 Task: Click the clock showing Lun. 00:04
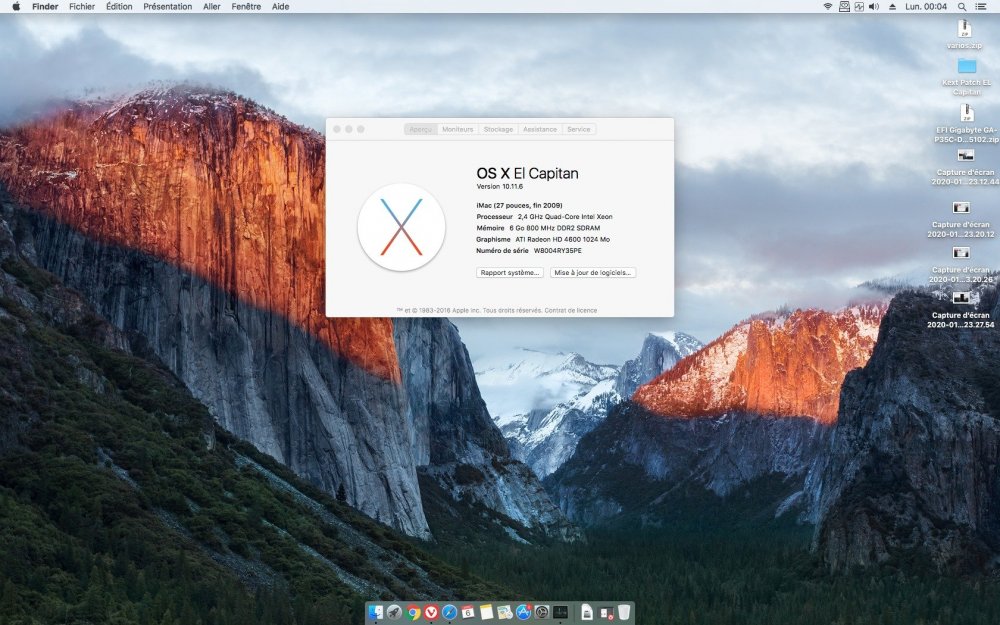click(x=926, y=6)
